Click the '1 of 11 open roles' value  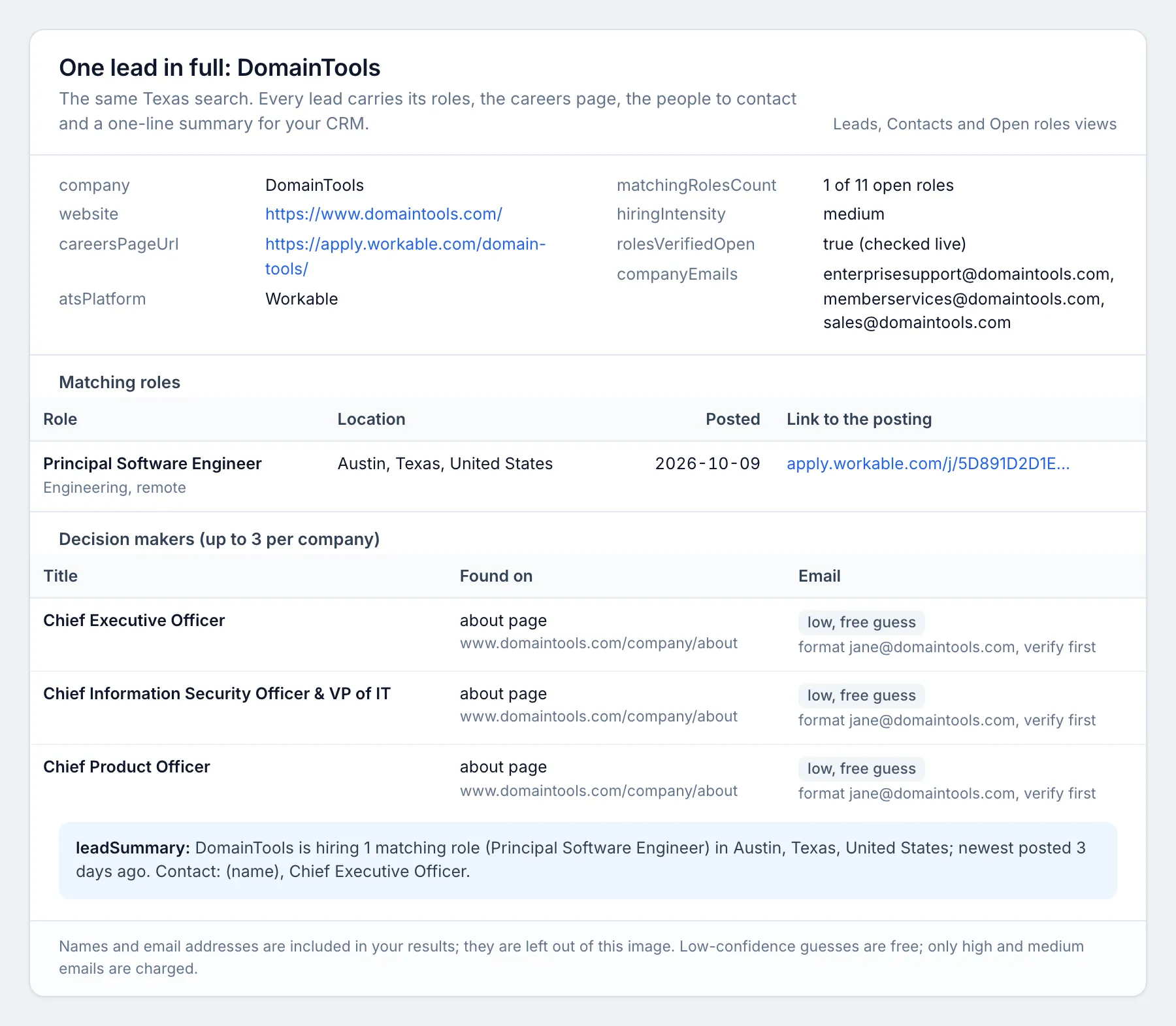(889, 186)
